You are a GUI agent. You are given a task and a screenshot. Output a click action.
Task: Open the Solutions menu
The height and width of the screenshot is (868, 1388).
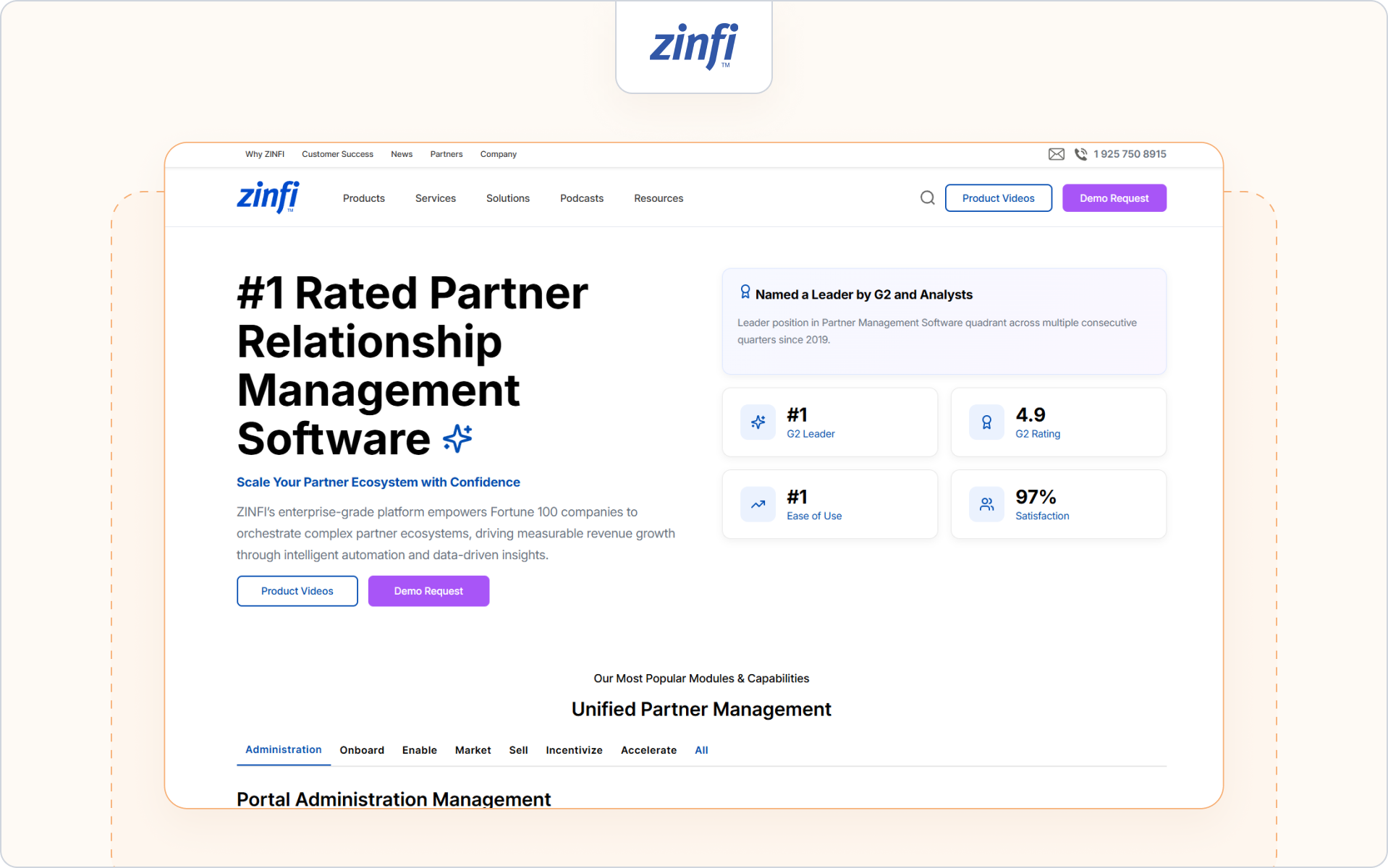click(x=508, y=198)
